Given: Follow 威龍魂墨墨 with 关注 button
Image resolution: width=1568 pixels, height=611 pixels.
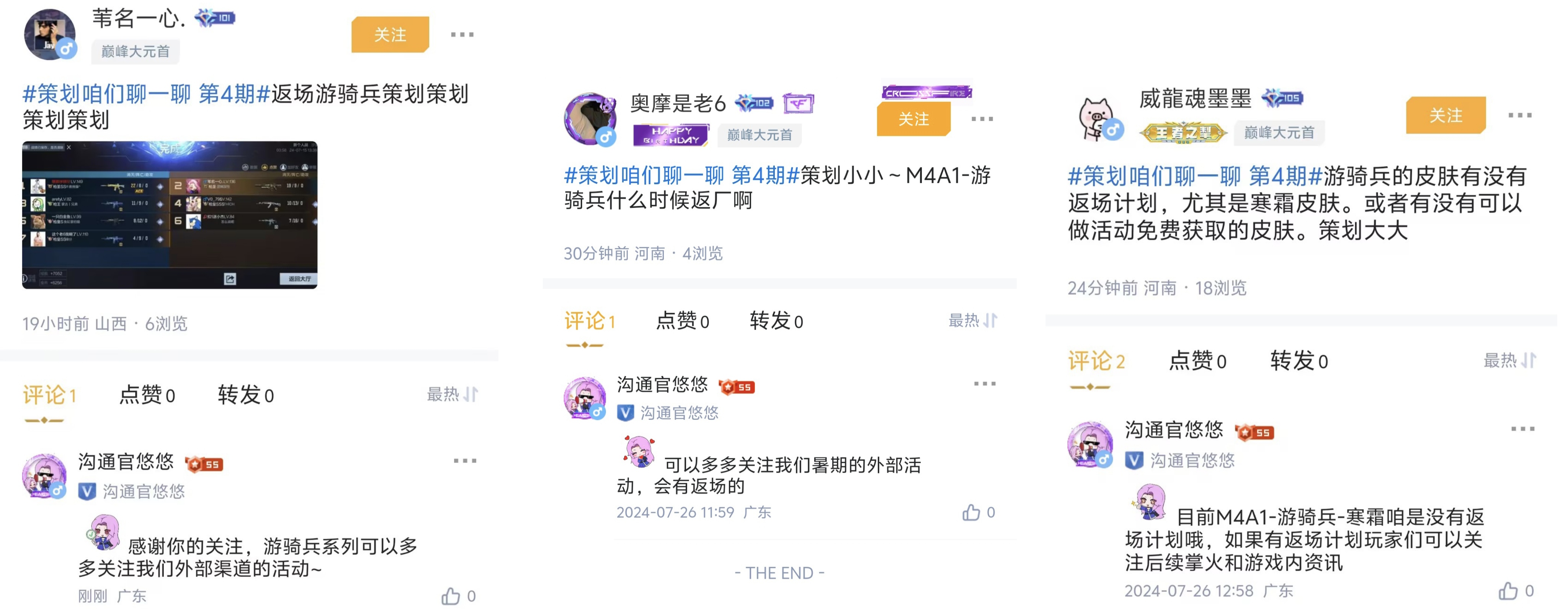Looking at the screenshot, I should (1445, 115).
